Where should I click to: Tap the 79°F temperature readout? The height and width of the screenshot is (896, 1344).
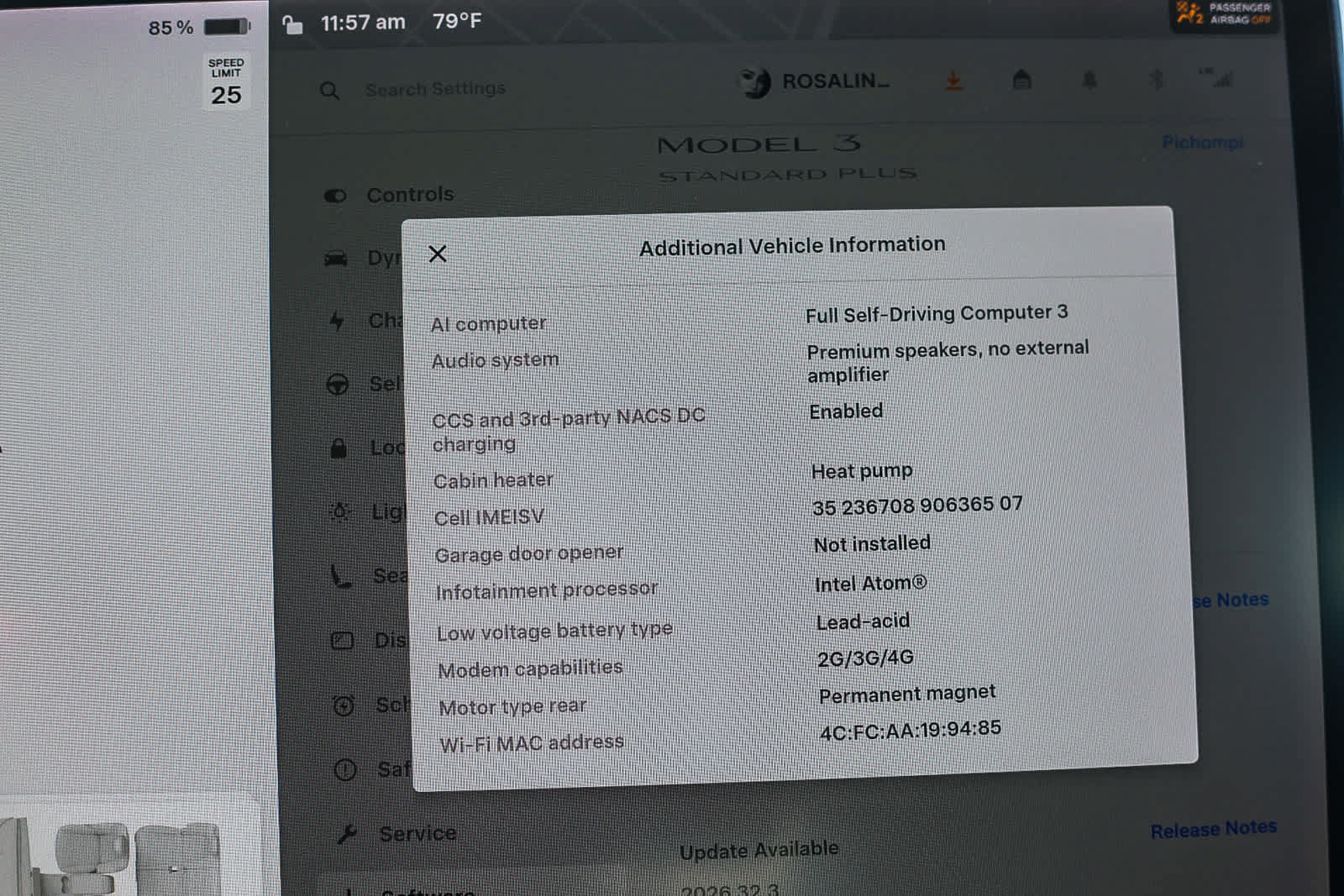click(457, 21)
